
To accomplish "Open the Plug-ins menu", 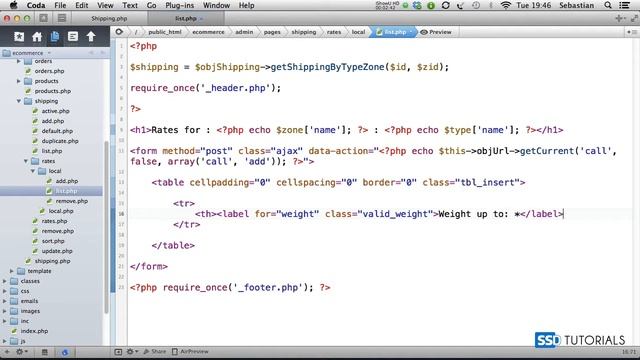I will (x=180, y=5).
